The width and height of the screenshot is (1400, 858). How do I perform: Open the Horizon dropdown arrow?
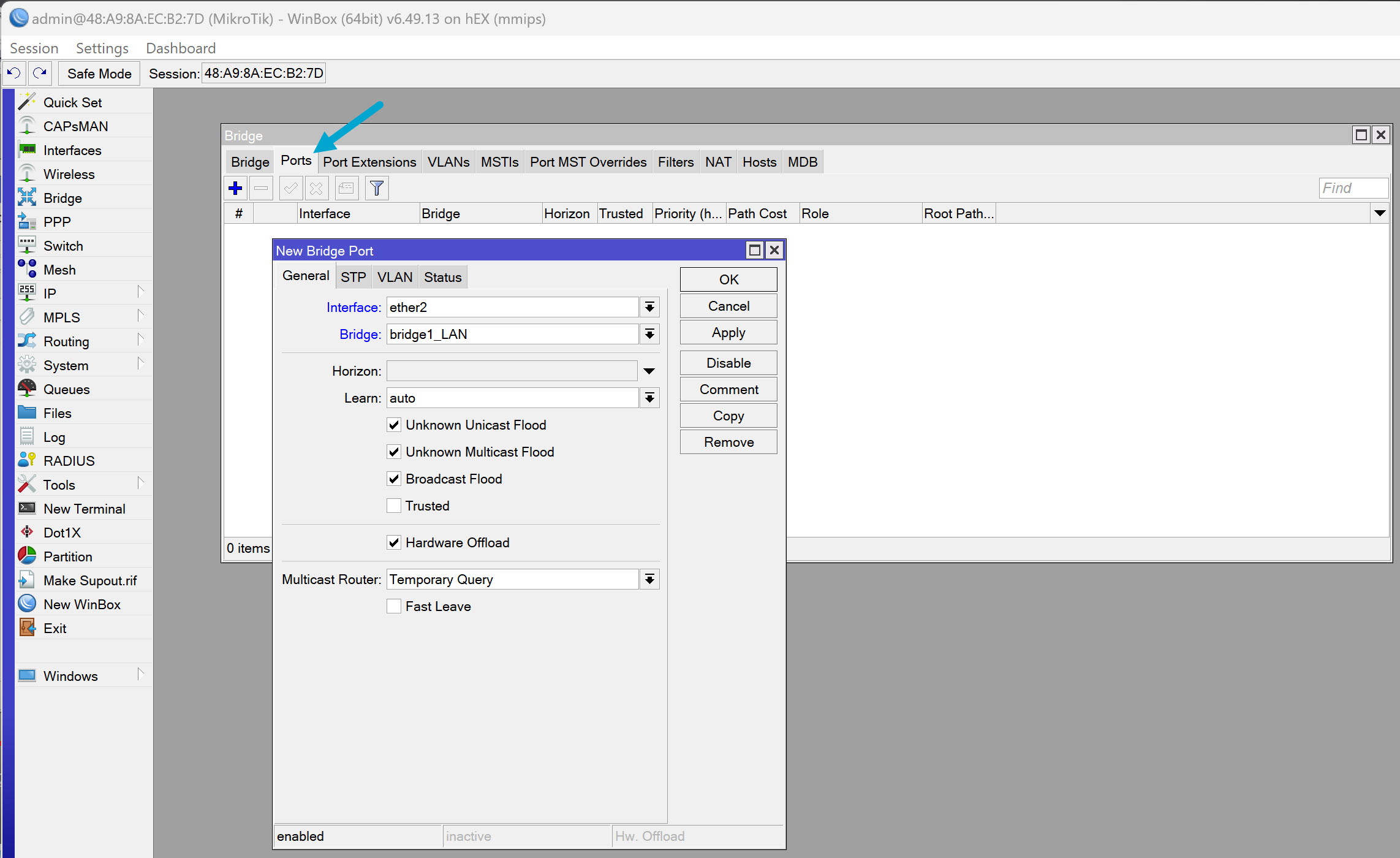649,370
